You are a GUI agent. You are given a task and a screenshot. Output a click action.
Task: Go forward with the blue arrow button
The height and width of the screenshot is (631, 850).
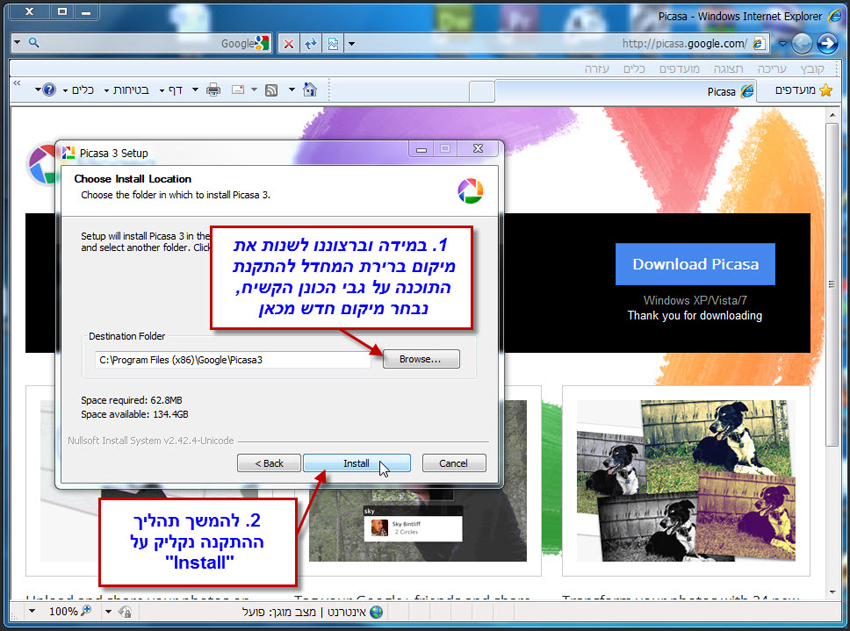coord(827,43)
